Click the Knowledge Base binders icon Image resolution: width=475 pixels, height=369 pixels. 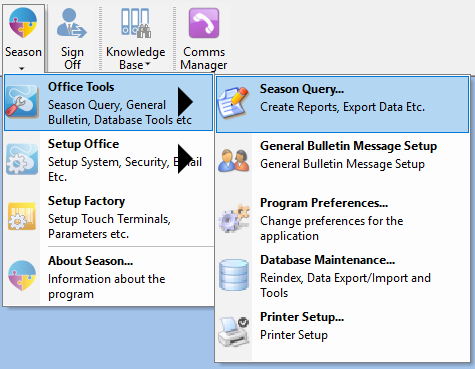coord(136,23)
